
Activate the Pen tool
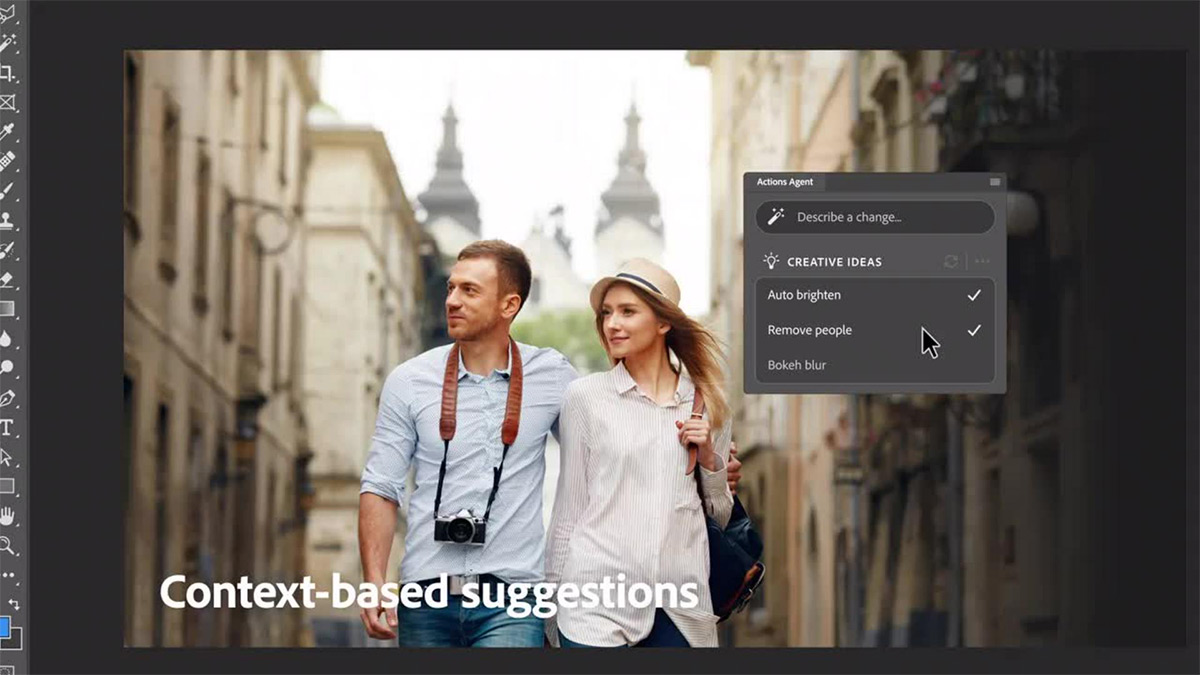click(8, 398)
